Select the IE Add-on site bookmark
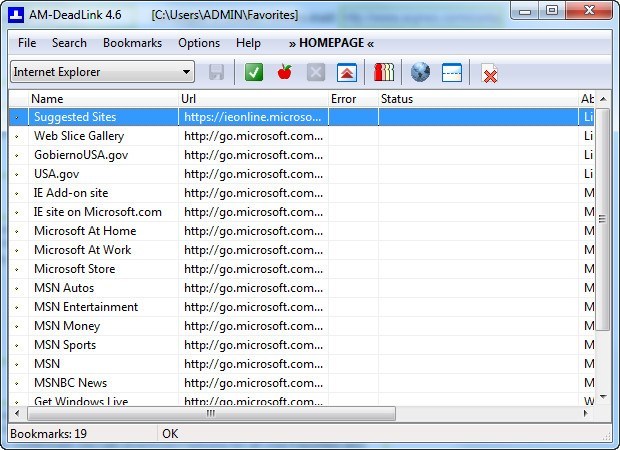 71,193
